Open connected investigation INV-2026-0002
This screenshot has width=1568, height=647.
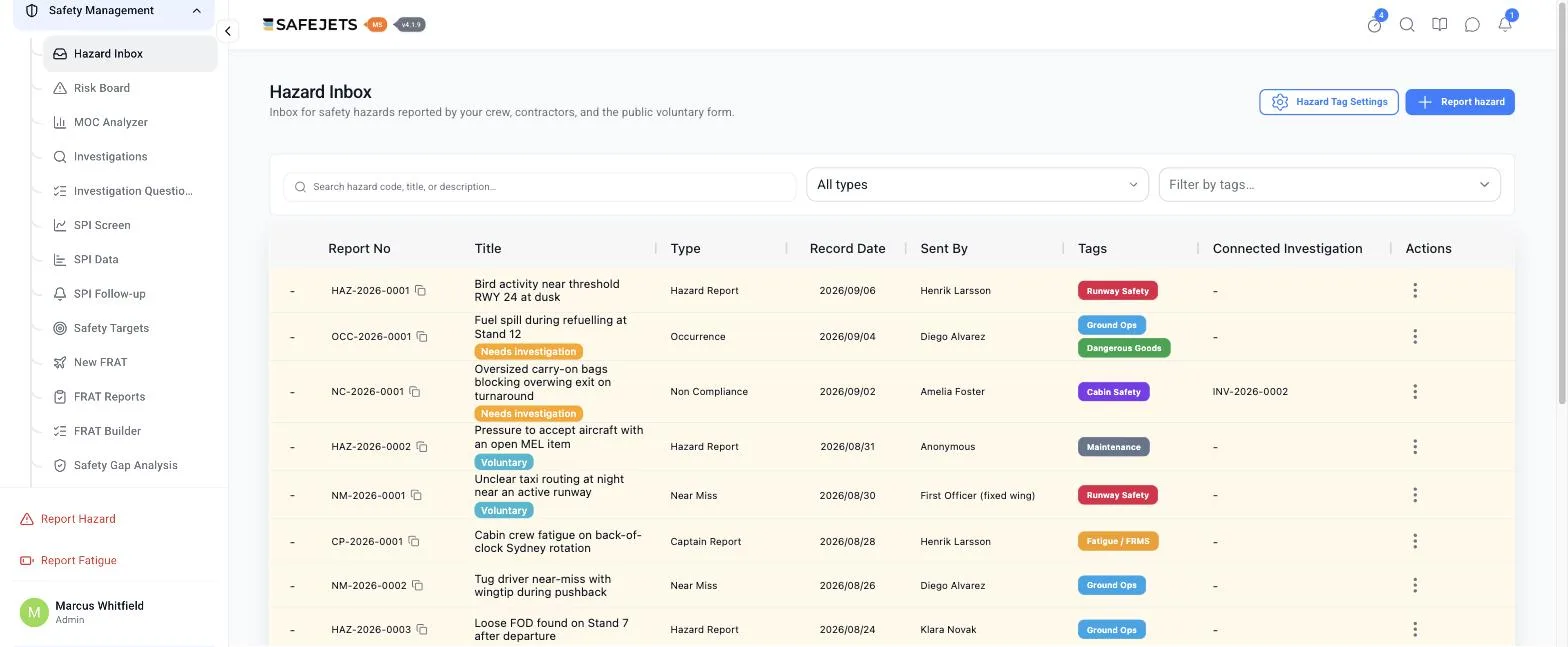click(x=1250, y=392)
